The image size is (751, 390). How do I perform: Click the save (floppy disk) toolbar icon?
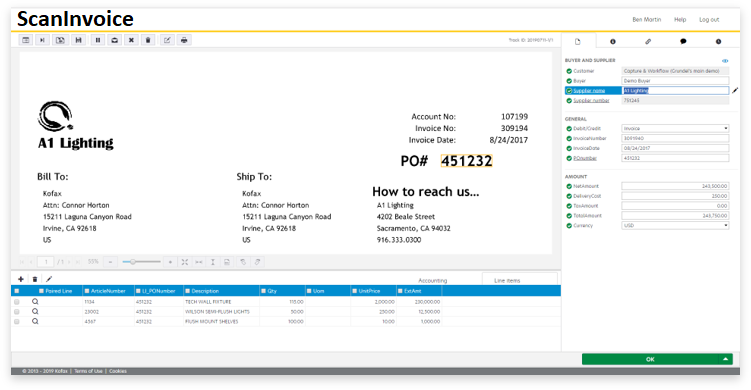click(x=79, y=40)
